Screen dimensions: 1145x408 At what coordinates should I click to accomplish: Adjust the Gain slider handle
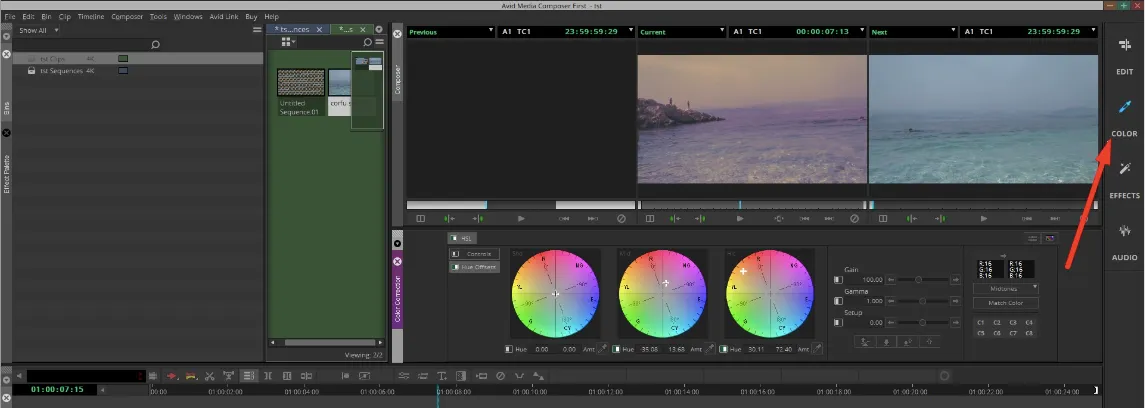tap(919, 280)
